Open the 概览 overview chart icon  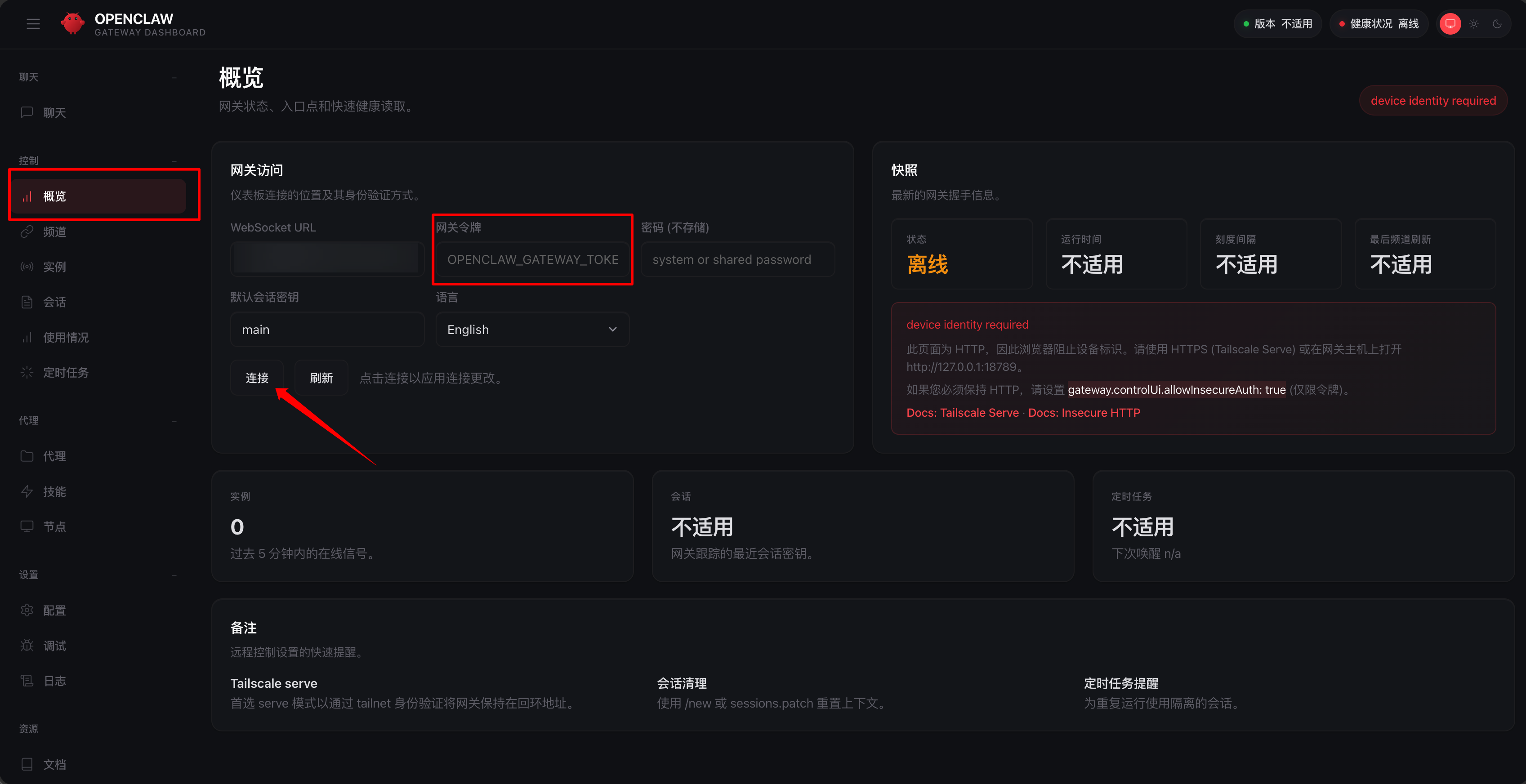click(x=27, y=196)
